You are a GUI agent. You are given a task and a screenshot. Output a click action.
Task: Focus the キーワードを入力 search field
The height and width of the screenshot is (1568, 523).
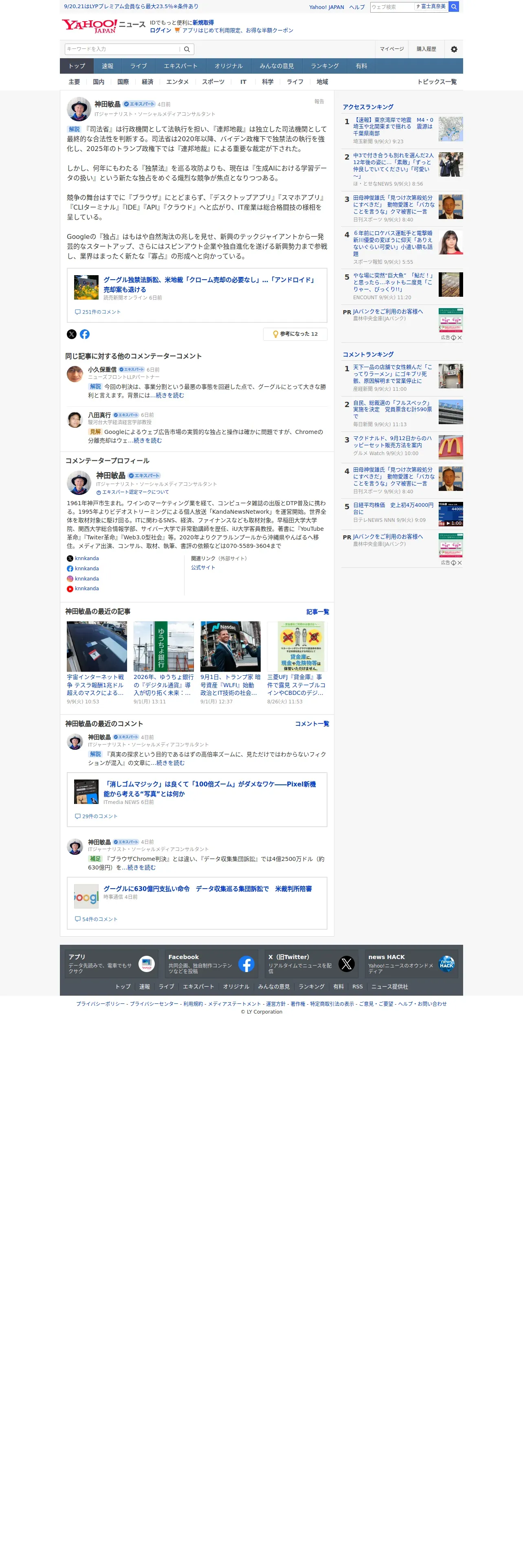(122, 49)
